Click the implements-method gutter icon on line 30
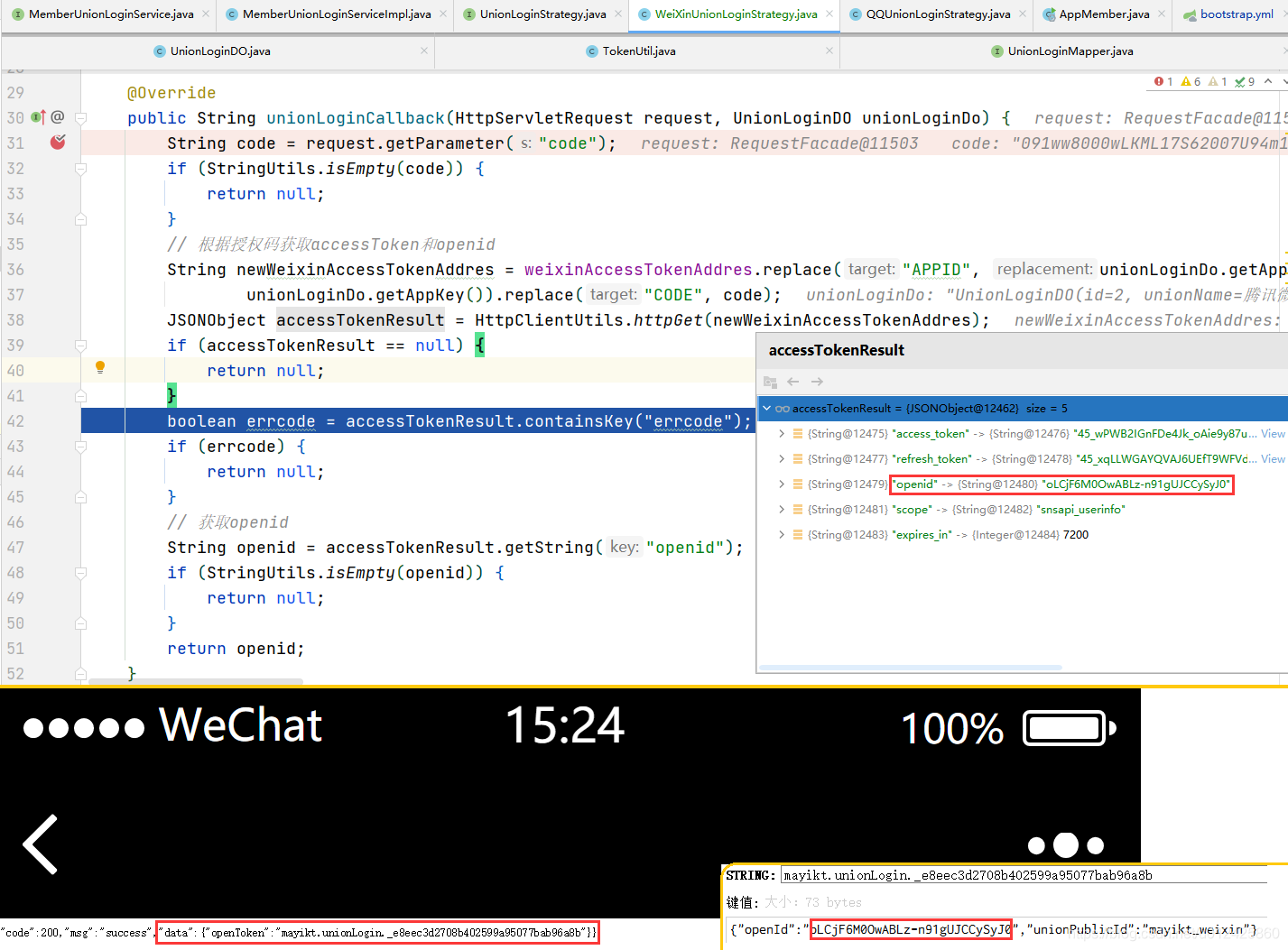 point(38,117)
